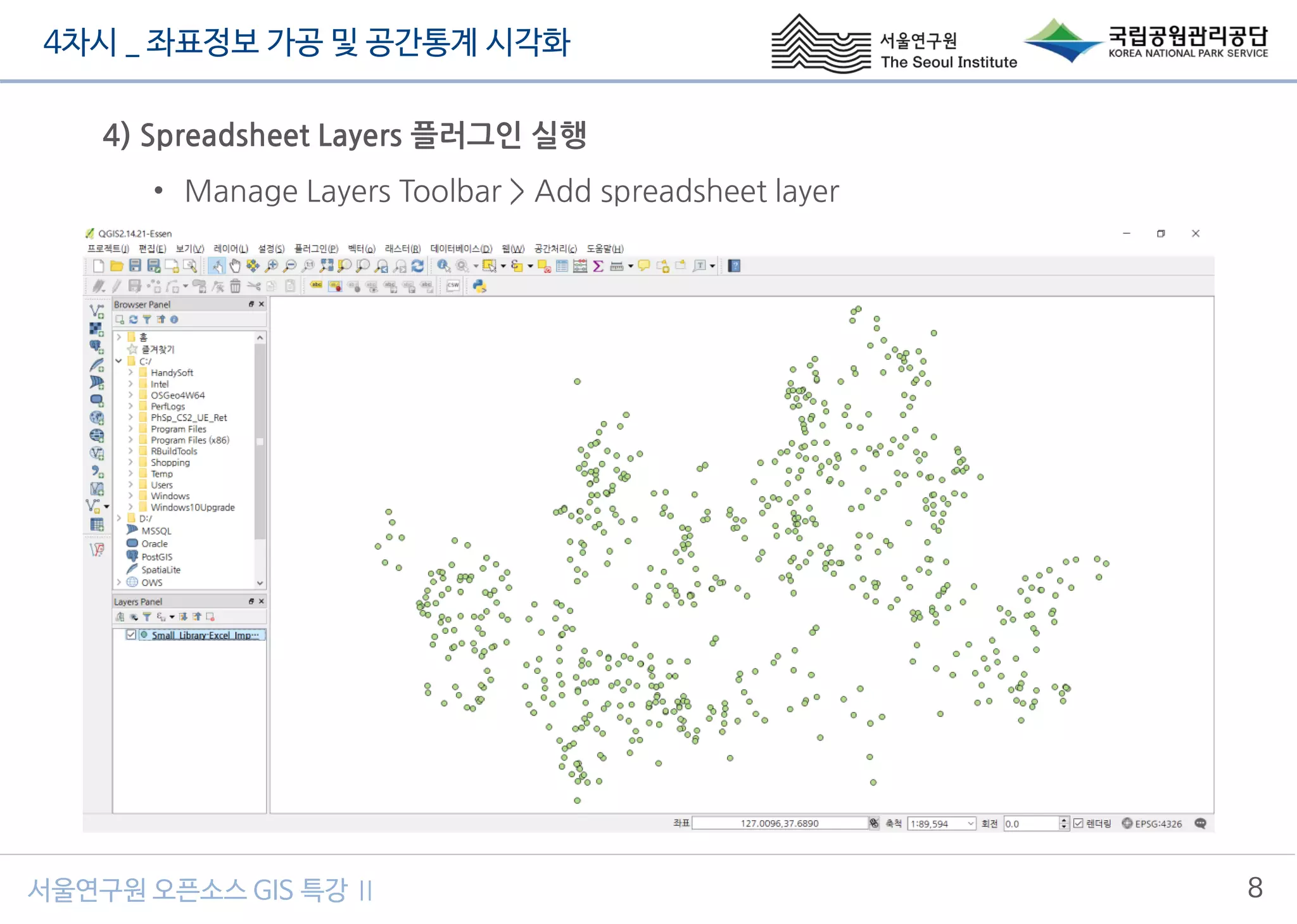Open the 래스터 menu
This screenshot has width=1297, height=924.
point(403,249)
